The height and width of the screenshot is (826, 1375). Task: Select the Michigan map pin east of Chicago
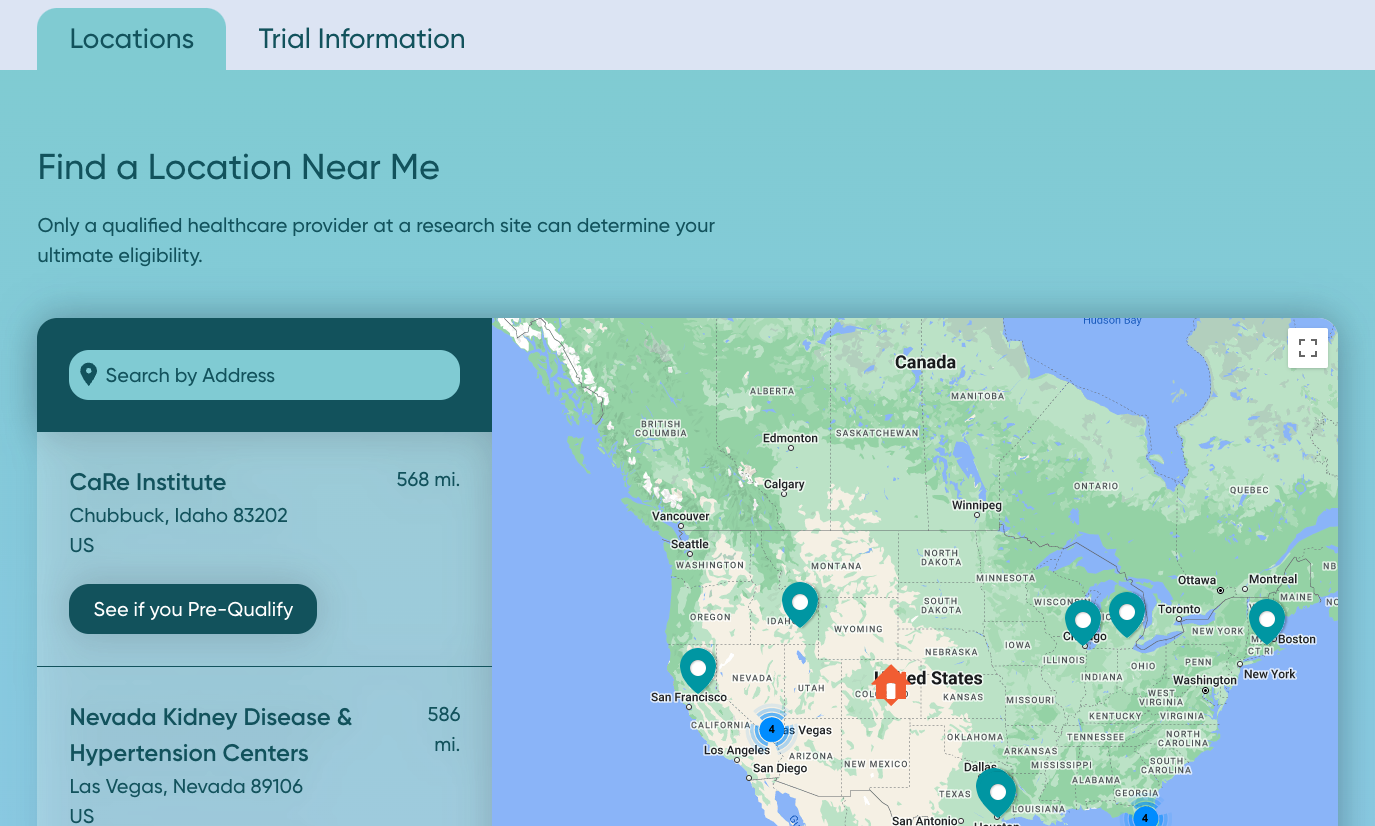(1127, 614)
